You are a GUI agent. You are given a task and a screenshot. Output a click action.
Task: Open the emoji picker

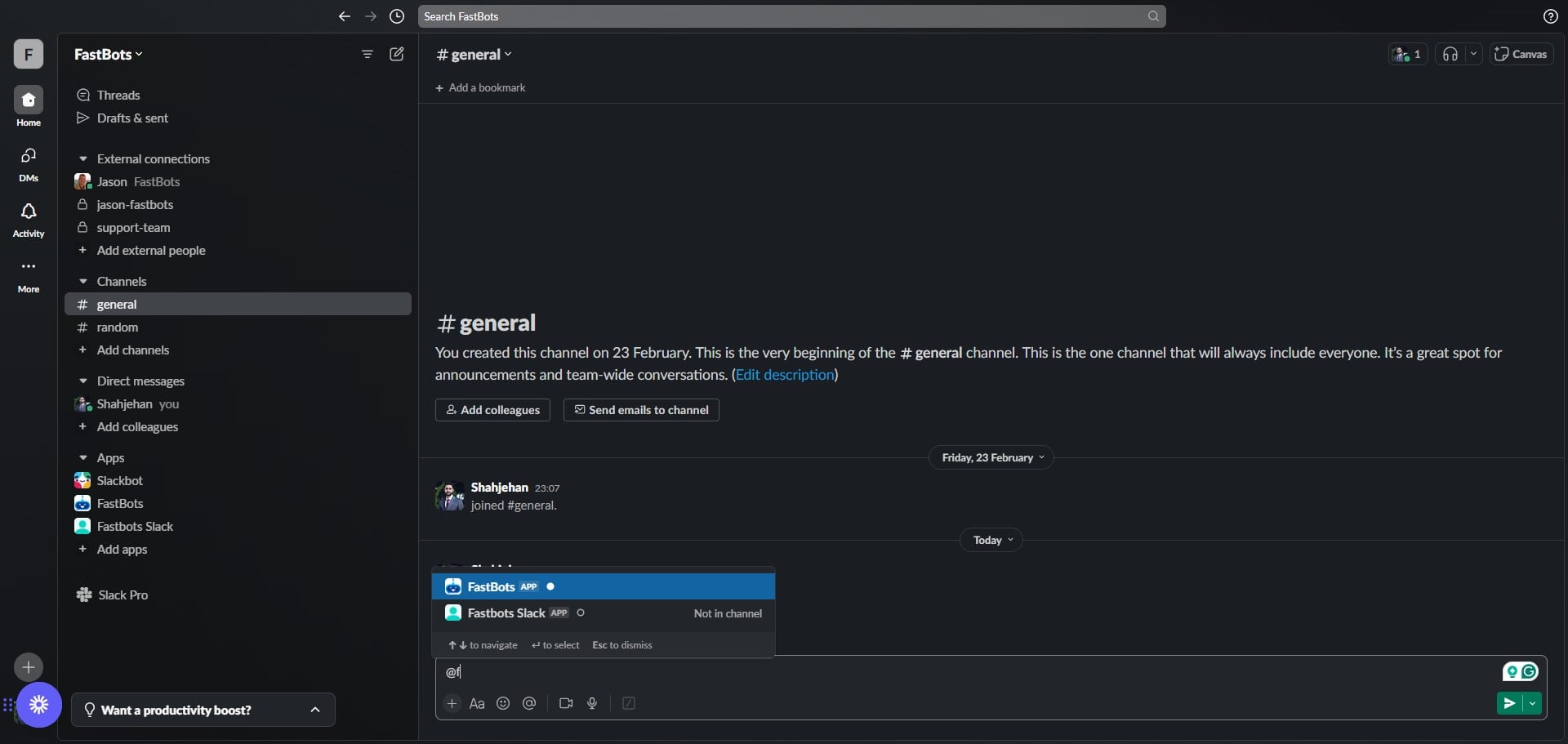click(503, 703)
